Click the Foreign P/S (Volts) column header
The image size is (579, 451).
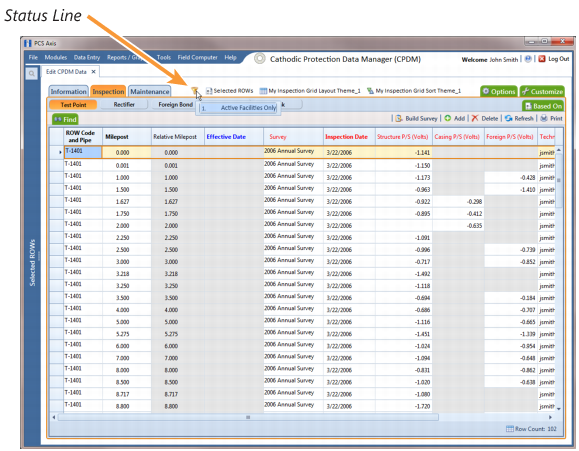tap(511, 137)
